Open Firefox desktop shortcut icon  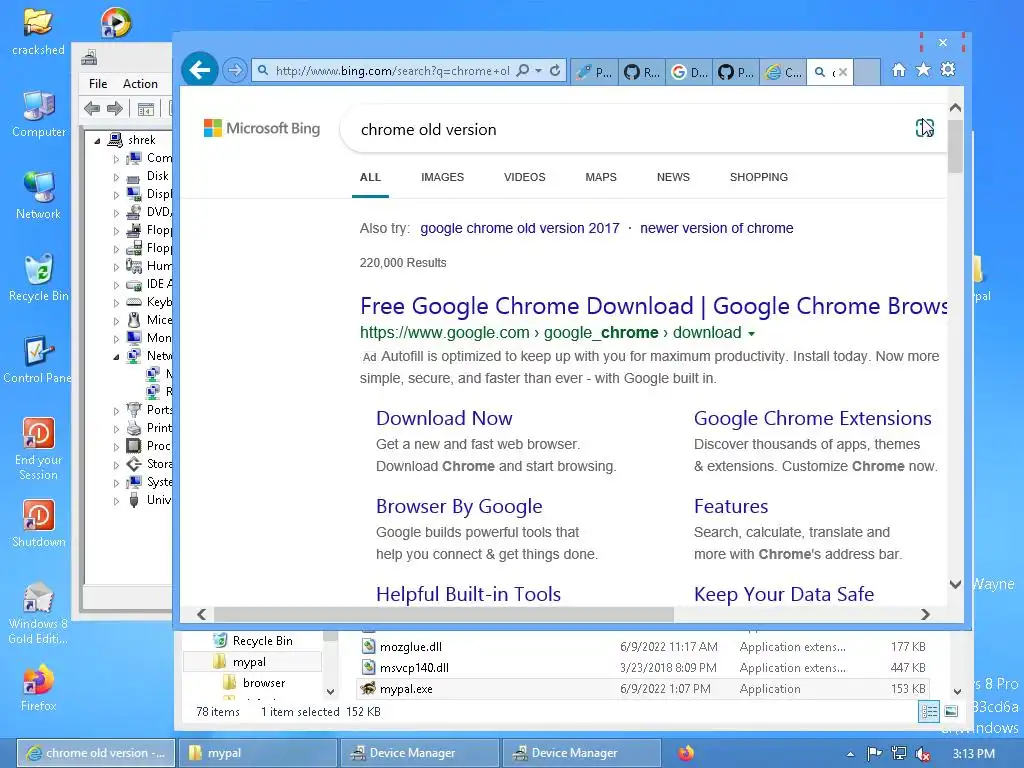(39, 687)
